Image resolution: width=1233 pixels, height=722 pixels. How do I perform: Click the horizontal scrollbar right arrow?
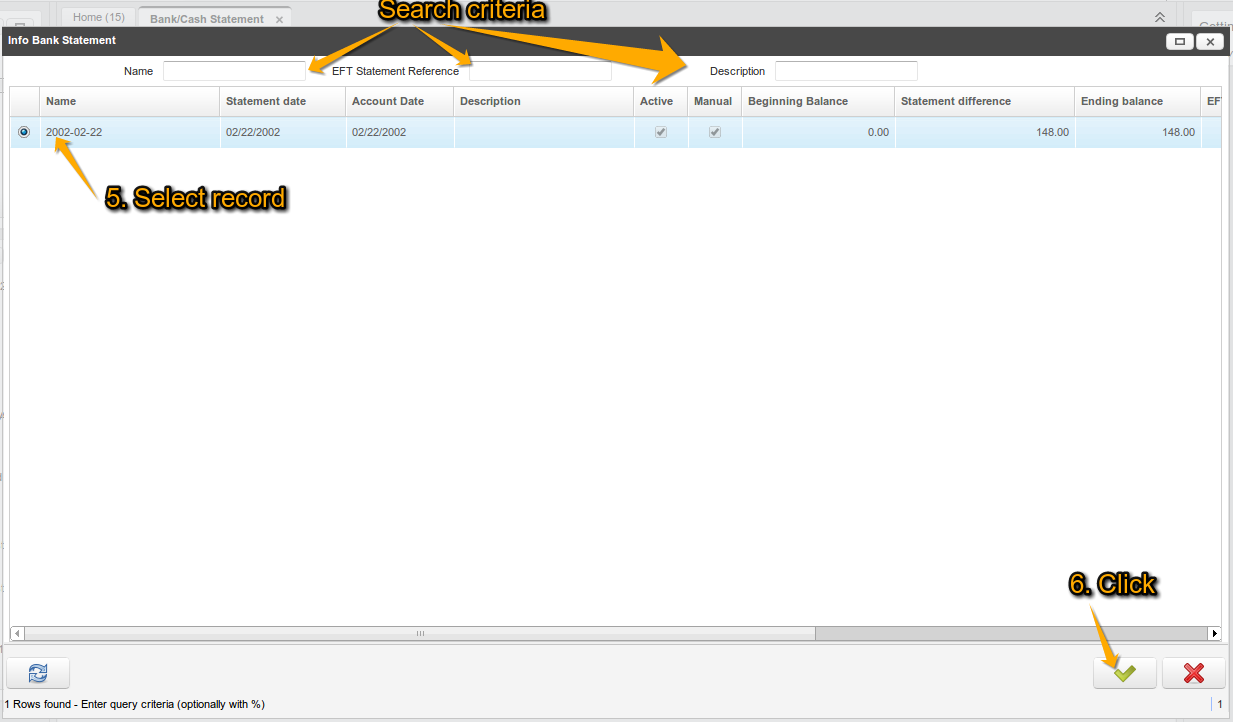click(1214, 633)
